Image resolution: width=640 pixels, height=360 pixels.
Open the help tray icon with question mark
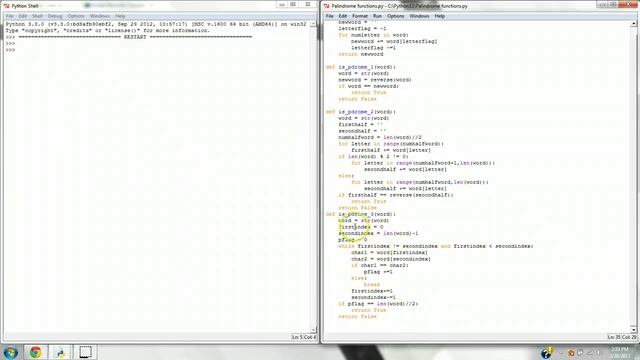coord(546,353)
